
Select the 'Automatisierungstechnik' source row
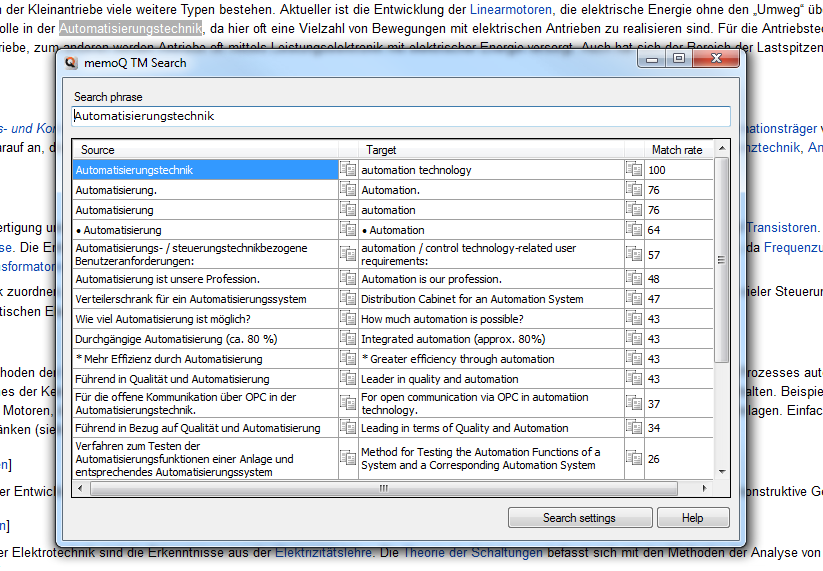pos(205,170)
